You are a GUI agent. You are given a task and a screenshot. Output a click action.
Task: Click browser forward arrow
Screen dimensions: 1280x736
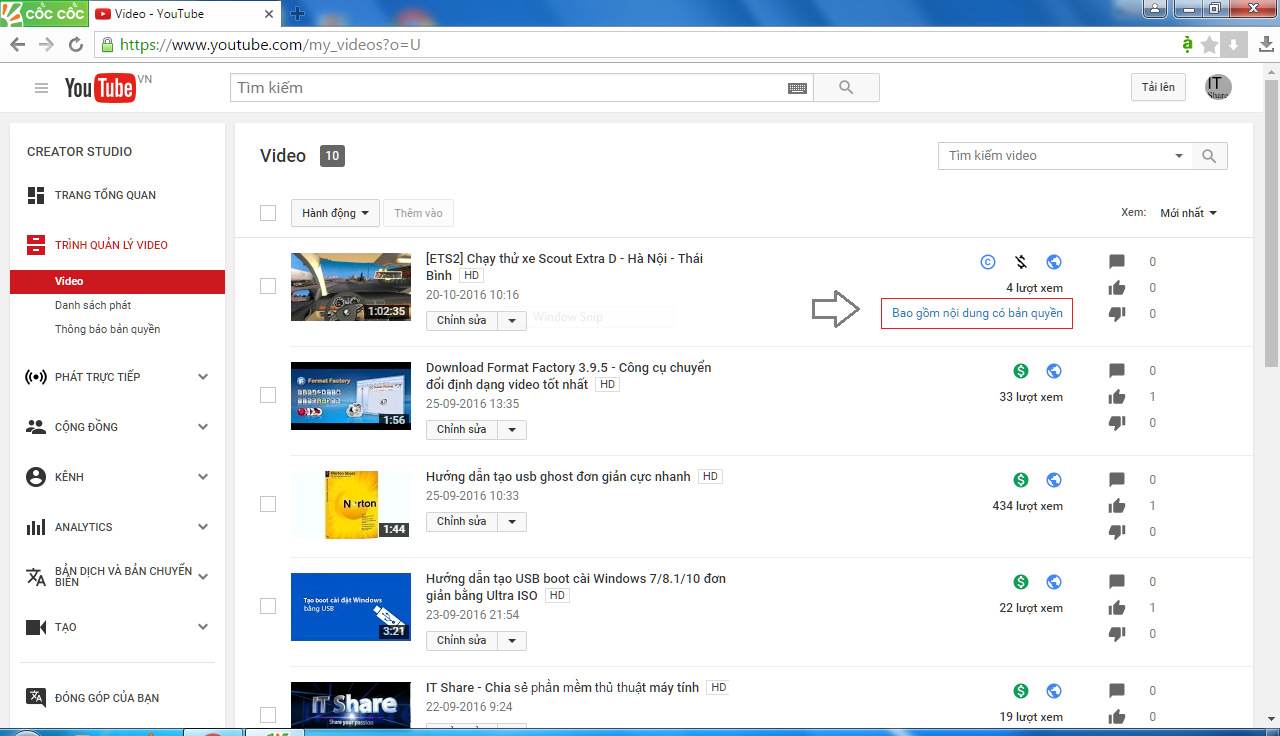click(46, 45)
